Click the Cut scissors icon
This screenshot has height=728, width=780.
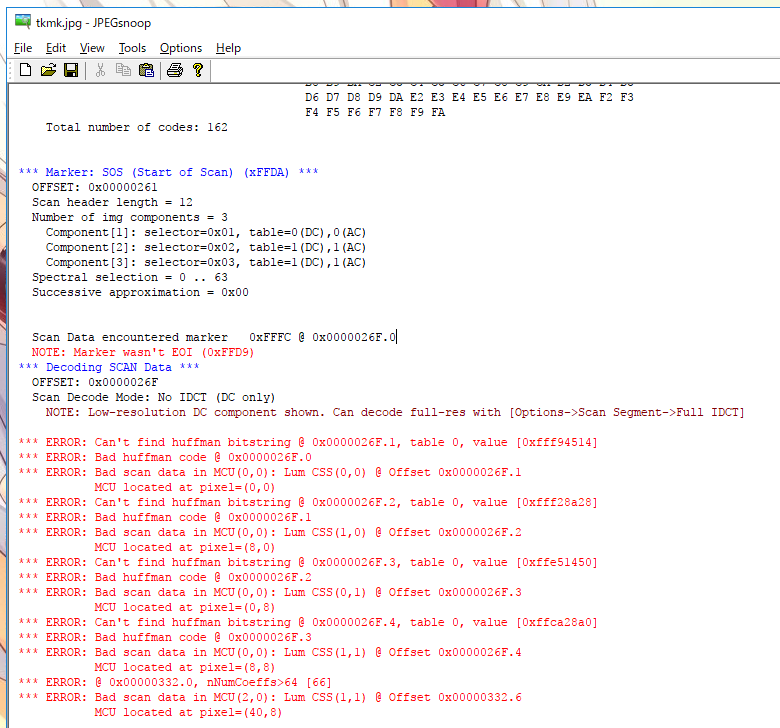[100, 70]
